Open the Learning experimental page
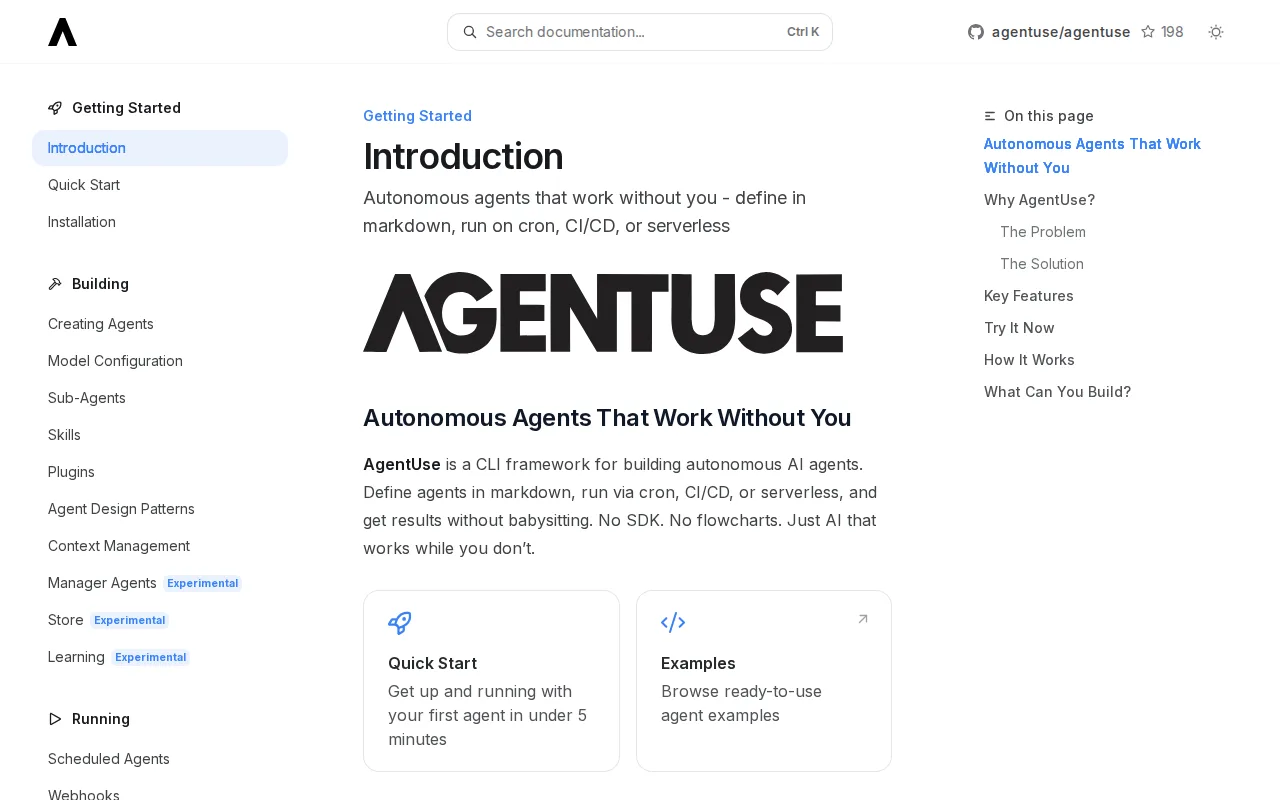This screenshot has width=1280, height=800. pos(160,657)
